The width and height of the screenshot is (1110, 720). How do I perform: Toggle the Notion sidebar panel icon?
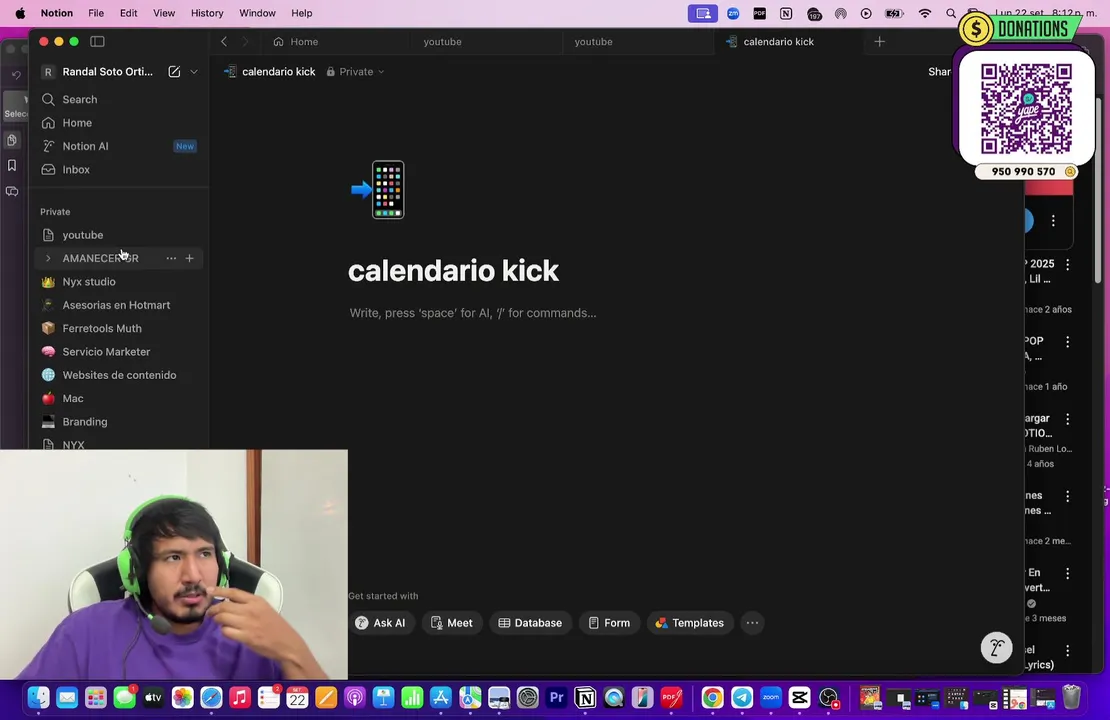tap(98, 42)
